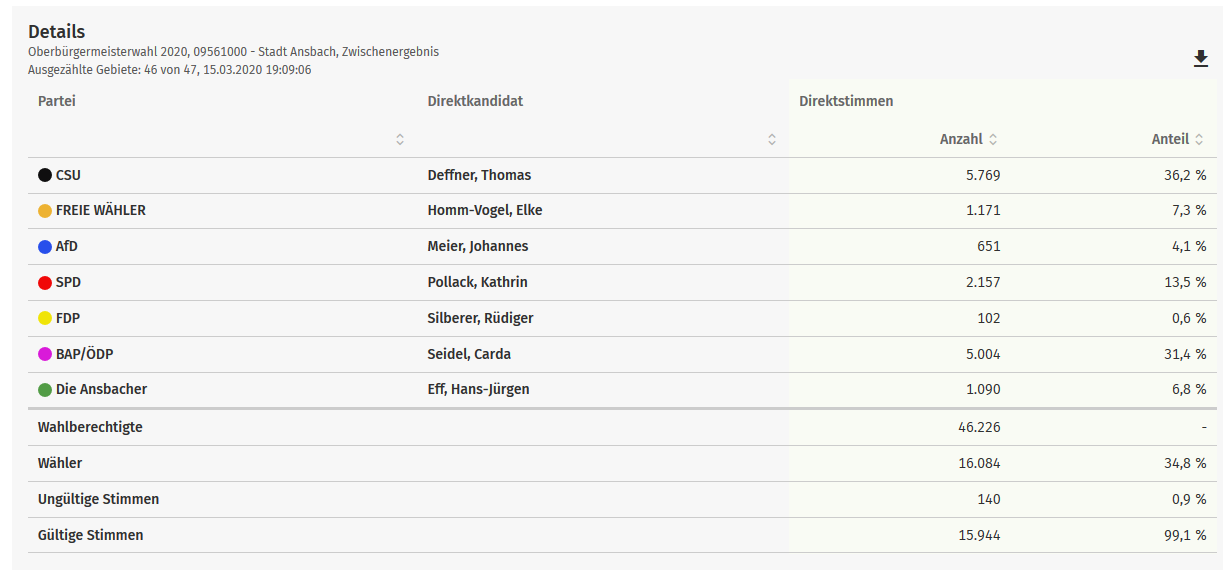1223x582 pixels.
Task: Click the Details heading
Action: 56,32
